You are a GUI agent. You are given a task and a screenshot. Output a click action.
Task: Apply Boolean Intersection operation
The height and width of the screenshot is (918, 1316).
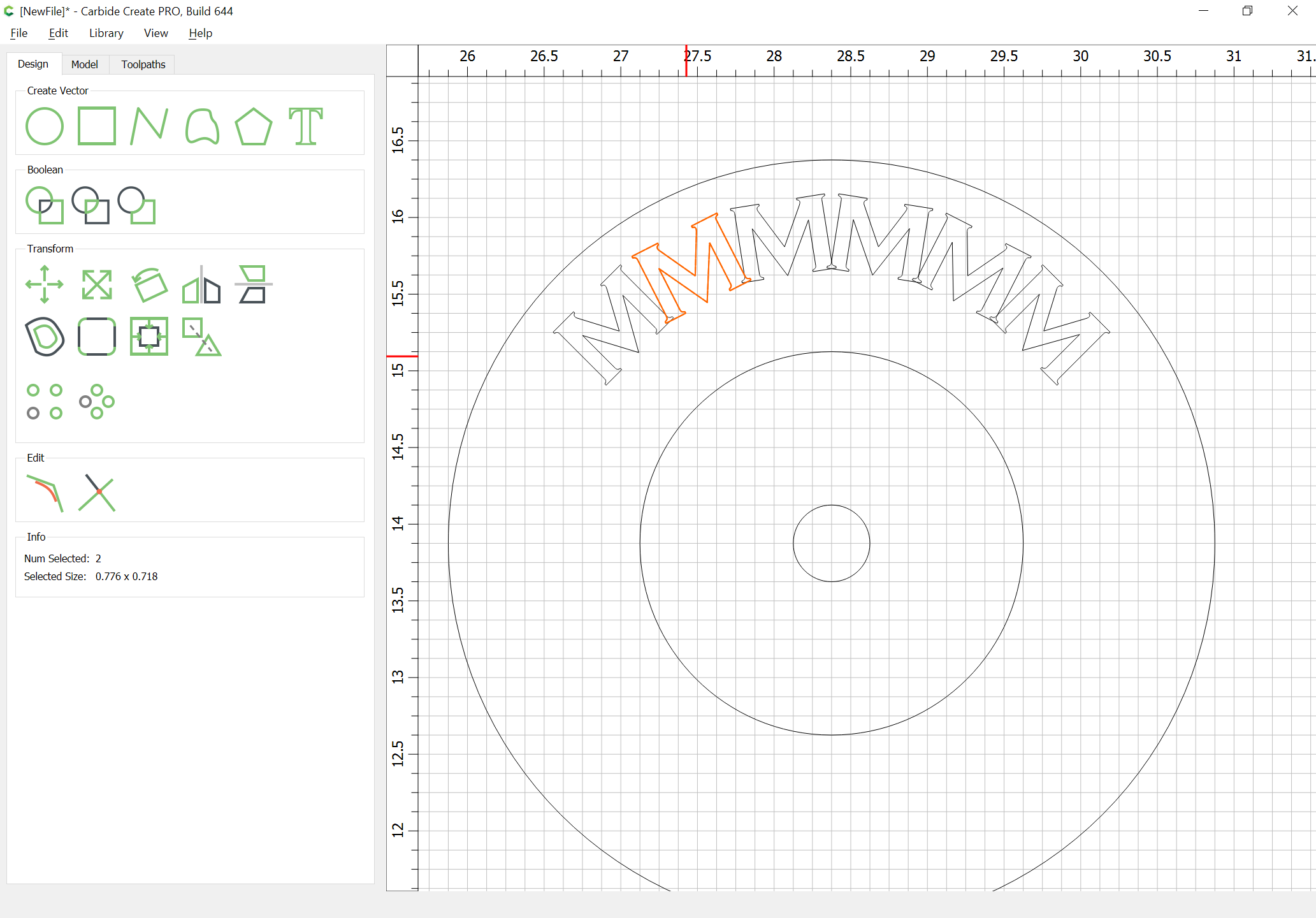coord(90,205)
